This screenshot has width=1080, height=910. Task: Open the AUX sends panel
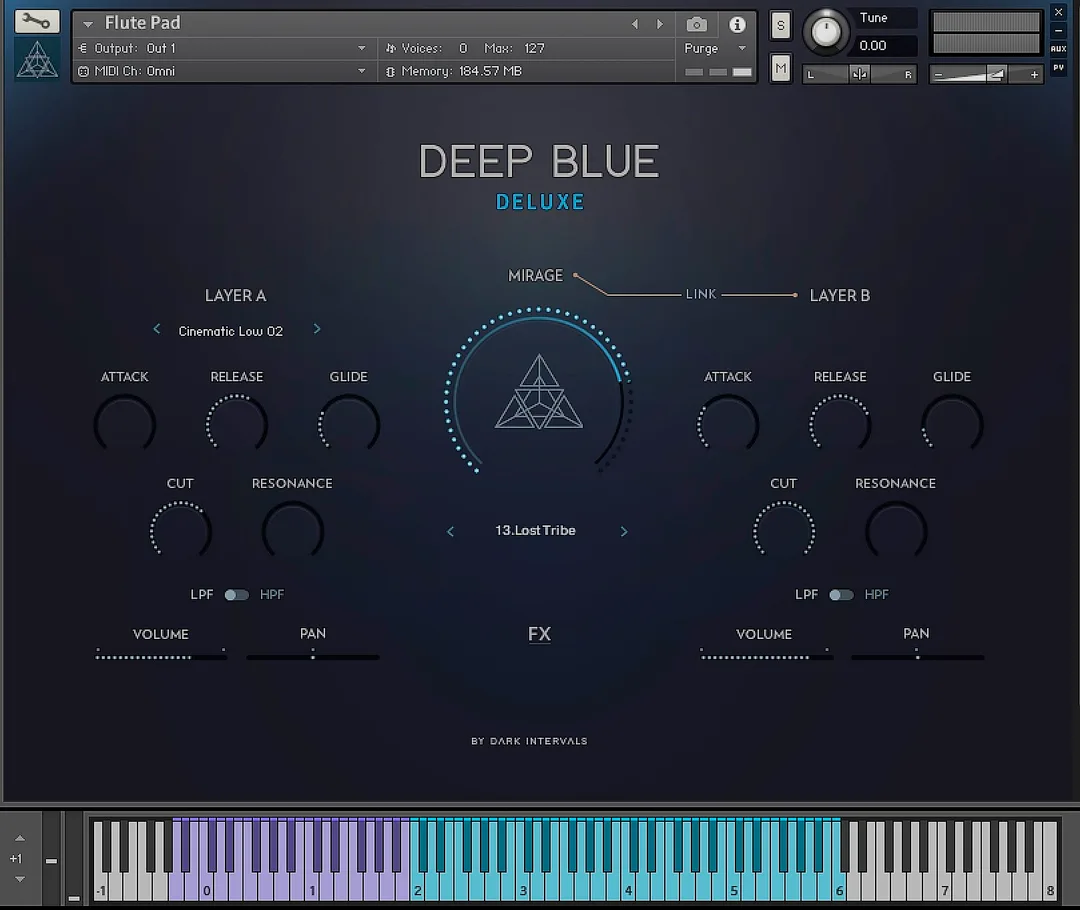1059,49
